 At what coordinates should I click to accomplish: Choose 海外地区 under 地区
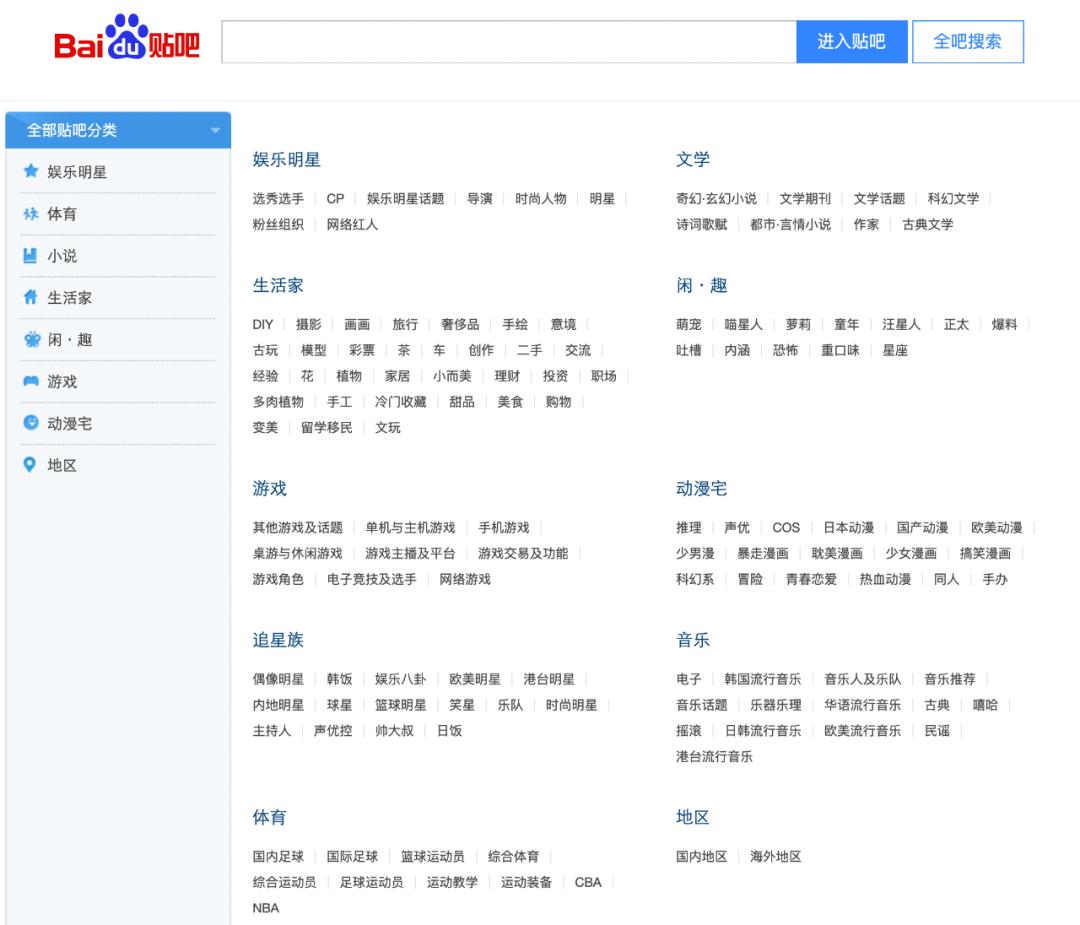coord(776,856)
